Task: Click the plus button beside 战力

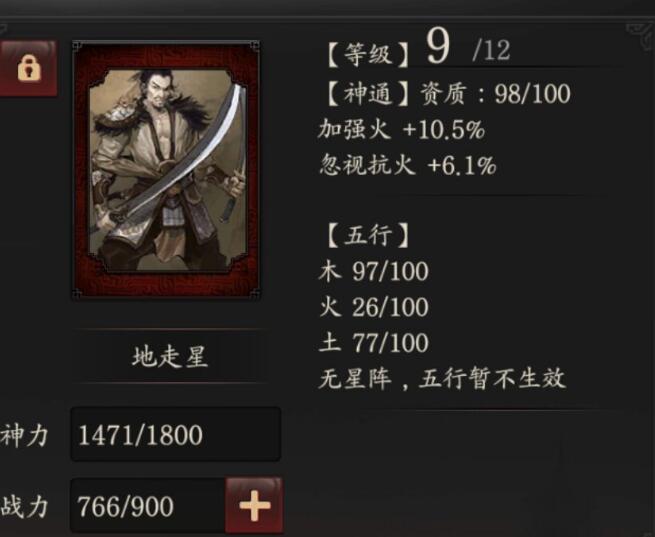Action: point(254,505)
